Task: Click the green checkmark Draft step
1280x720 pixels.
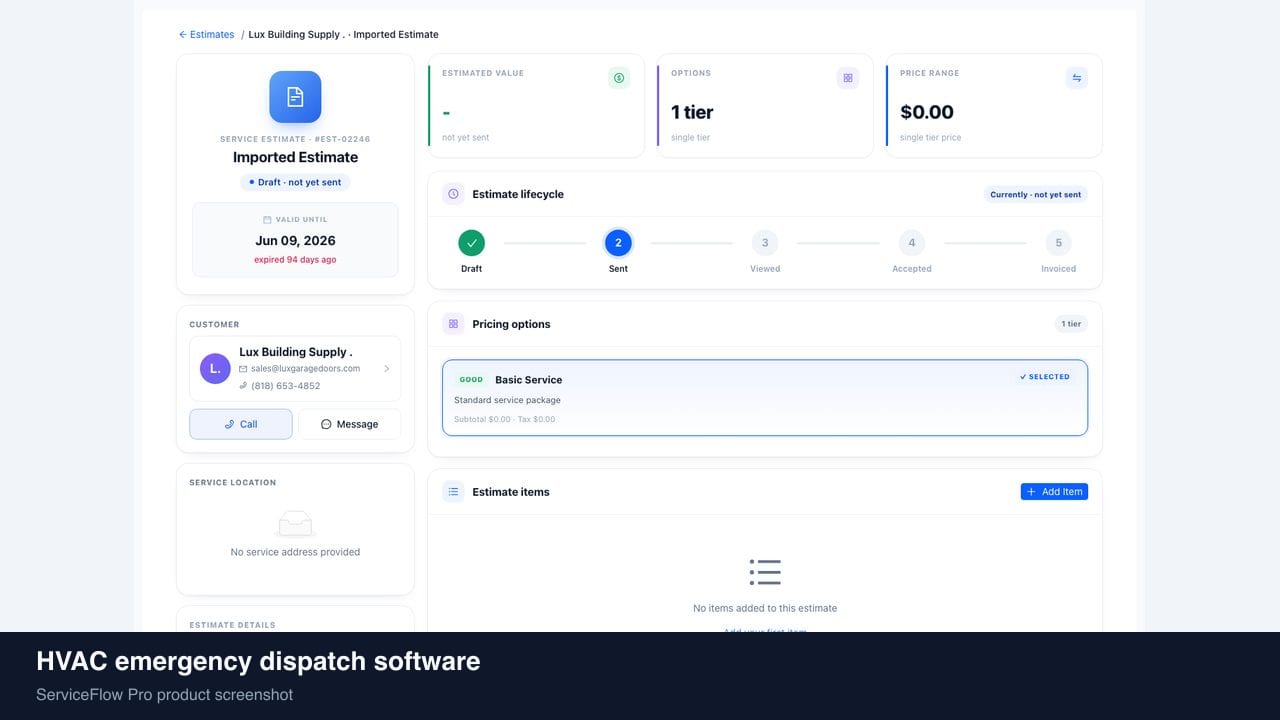Action: pos(471,243)
